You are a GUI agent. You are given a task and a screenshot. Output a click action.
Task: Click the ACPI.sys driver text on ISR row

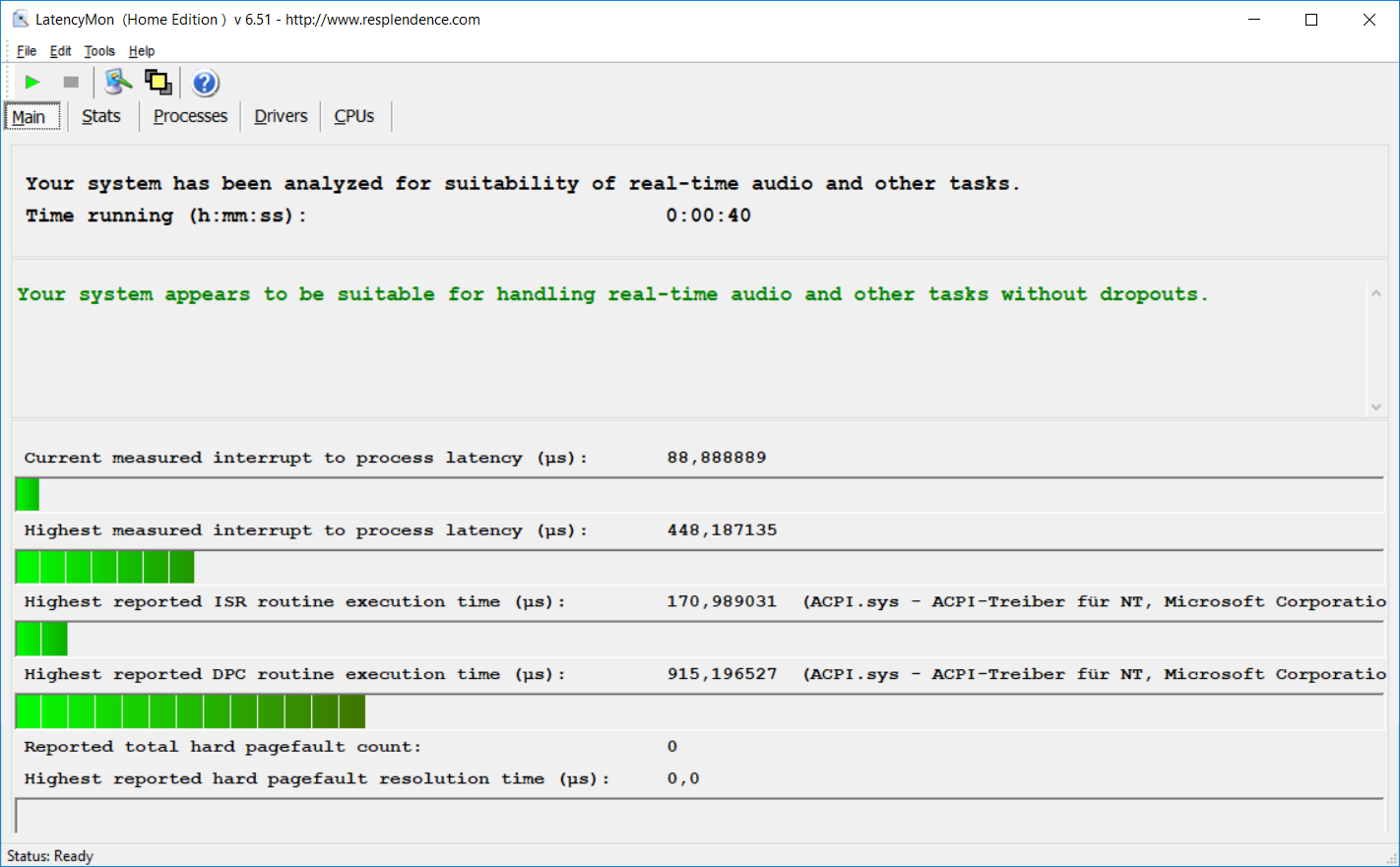click(1094, 602)
